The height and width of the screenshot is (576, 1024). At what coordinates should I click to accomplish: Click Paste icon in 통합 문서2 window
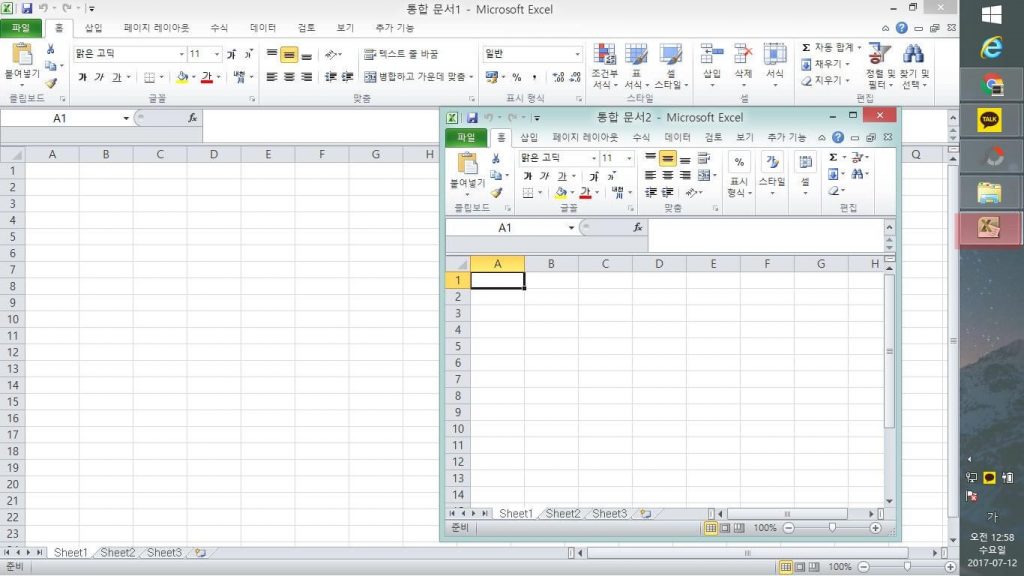pyautogui.click(x=467, y=164)
